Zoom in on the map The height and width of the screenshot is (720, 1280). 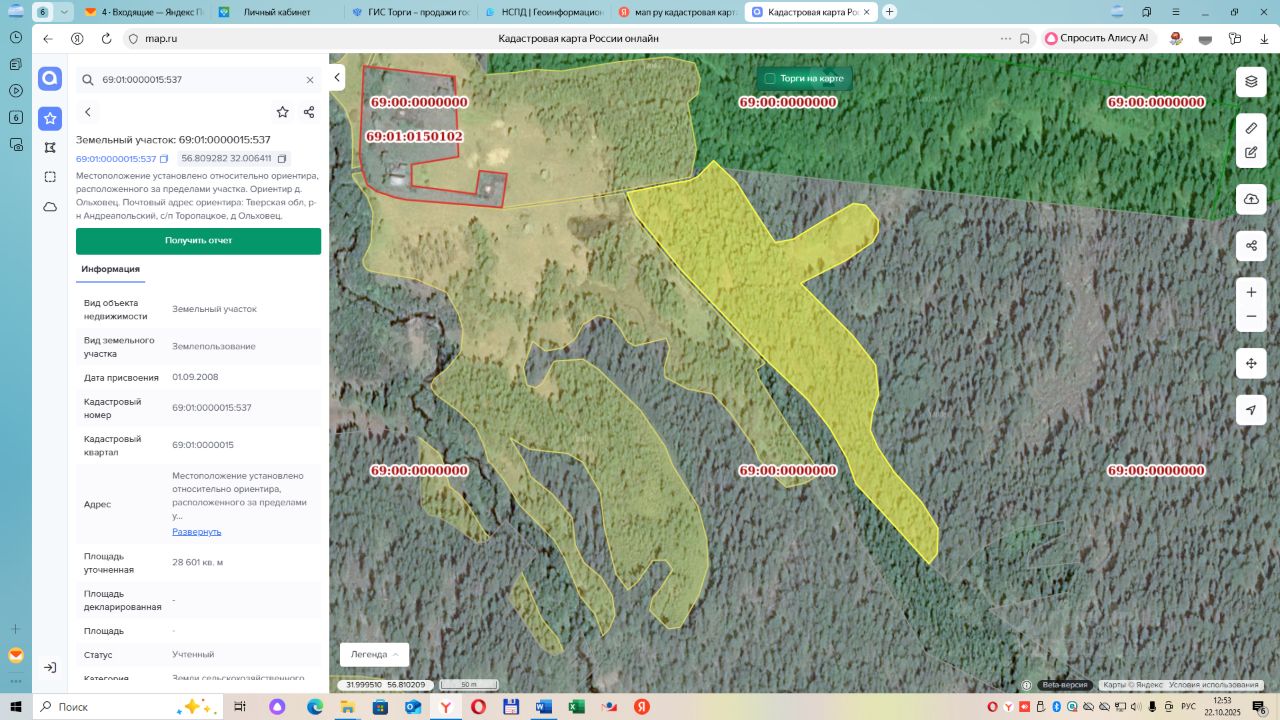(x=1251, y=292)
